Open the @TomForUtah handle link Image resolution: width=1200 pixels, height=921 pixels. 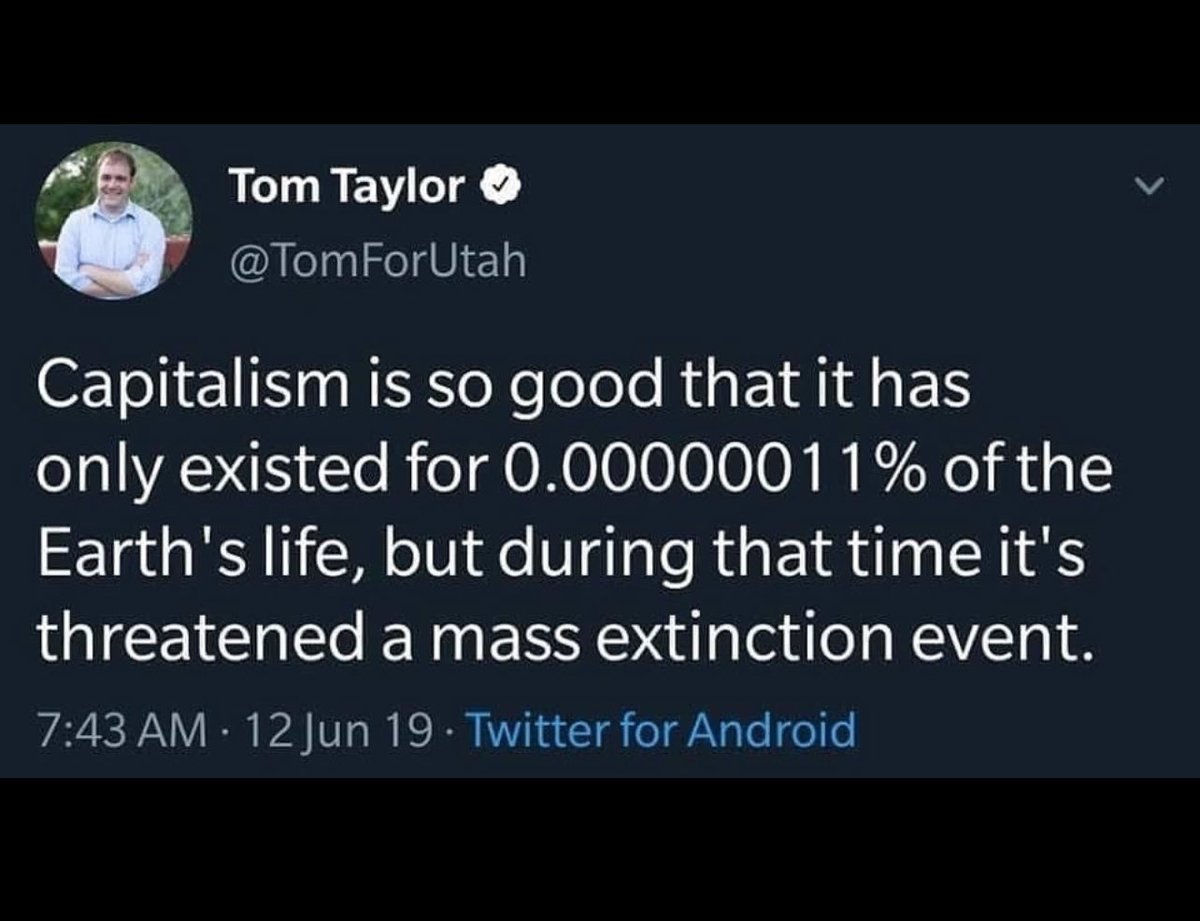tap(376, 261)
